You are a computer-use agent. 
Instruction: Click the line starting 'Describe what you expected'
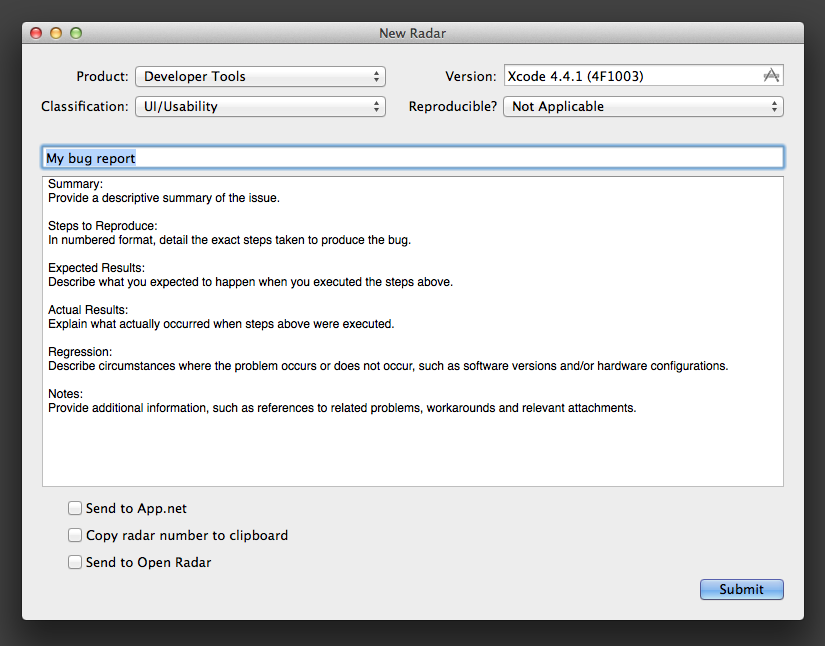pyautogui.click(x=250, y=282)
